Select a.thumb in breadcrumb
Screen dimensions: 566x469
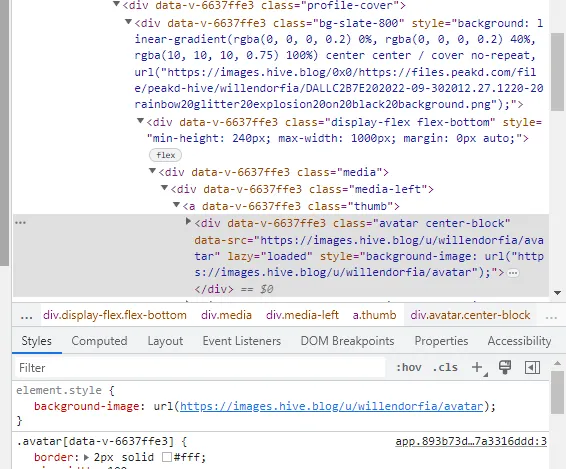click(x=374, y=315)
